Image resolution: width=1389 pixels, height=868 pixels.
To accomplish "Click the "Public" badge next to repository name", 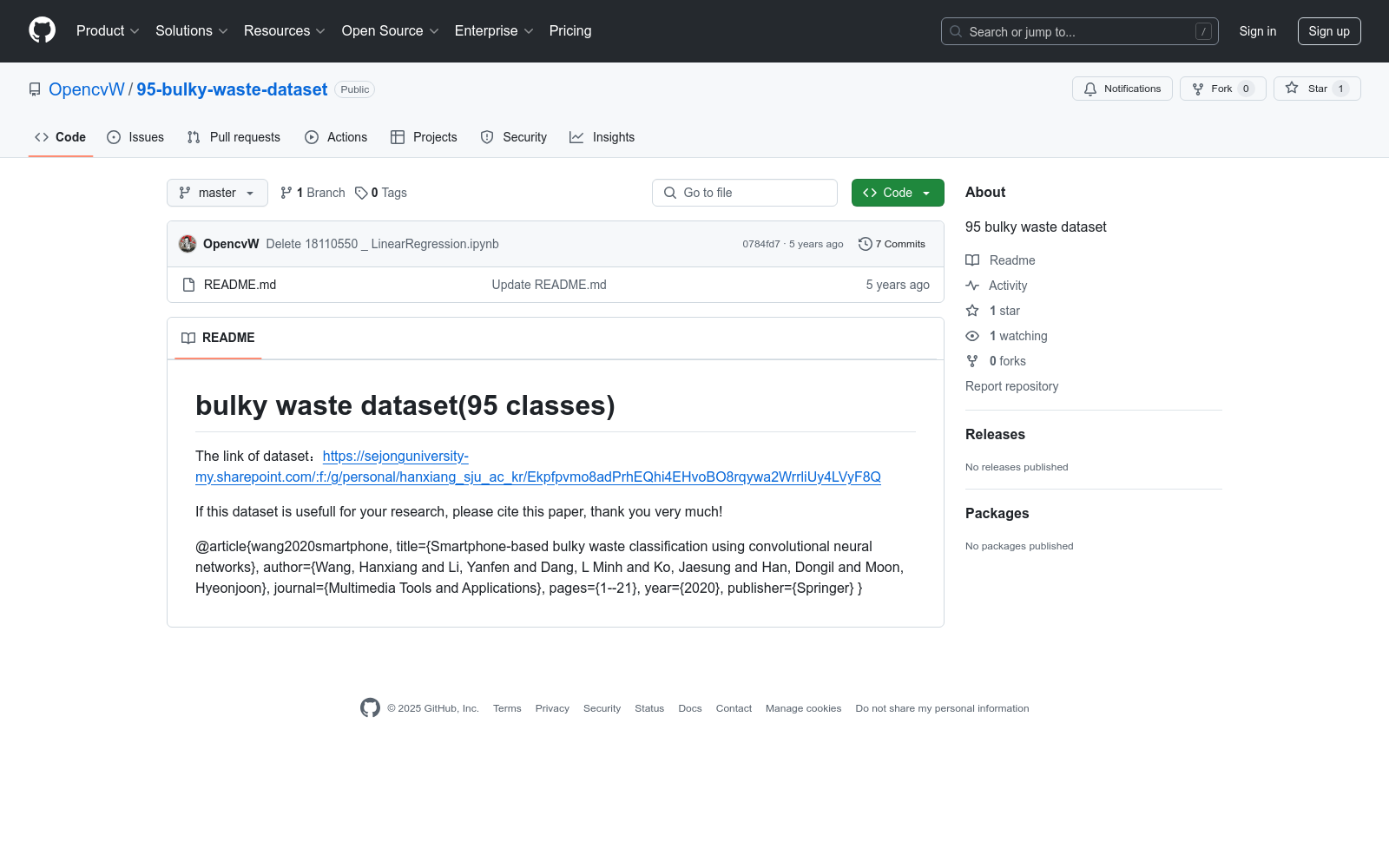I will click(354, 89).
